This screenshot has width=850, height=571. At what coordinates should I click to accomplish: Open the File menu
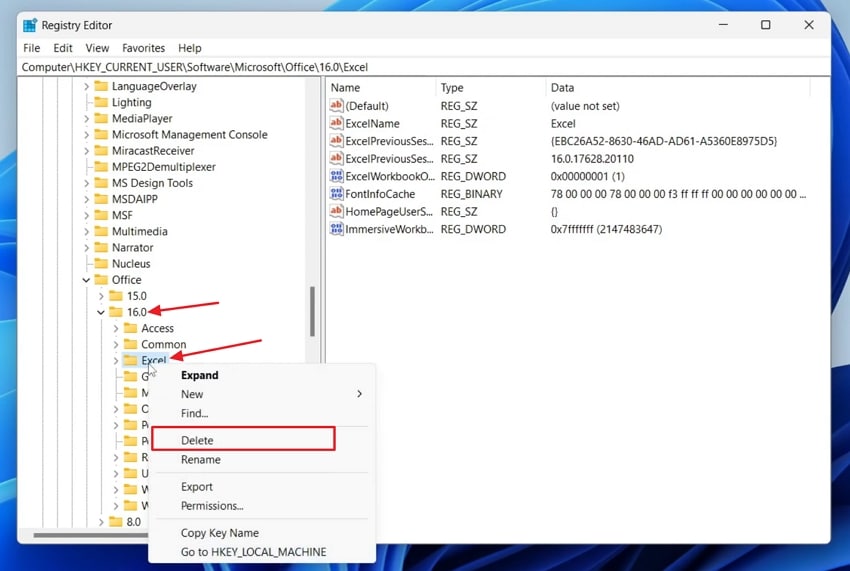[31, 48]
